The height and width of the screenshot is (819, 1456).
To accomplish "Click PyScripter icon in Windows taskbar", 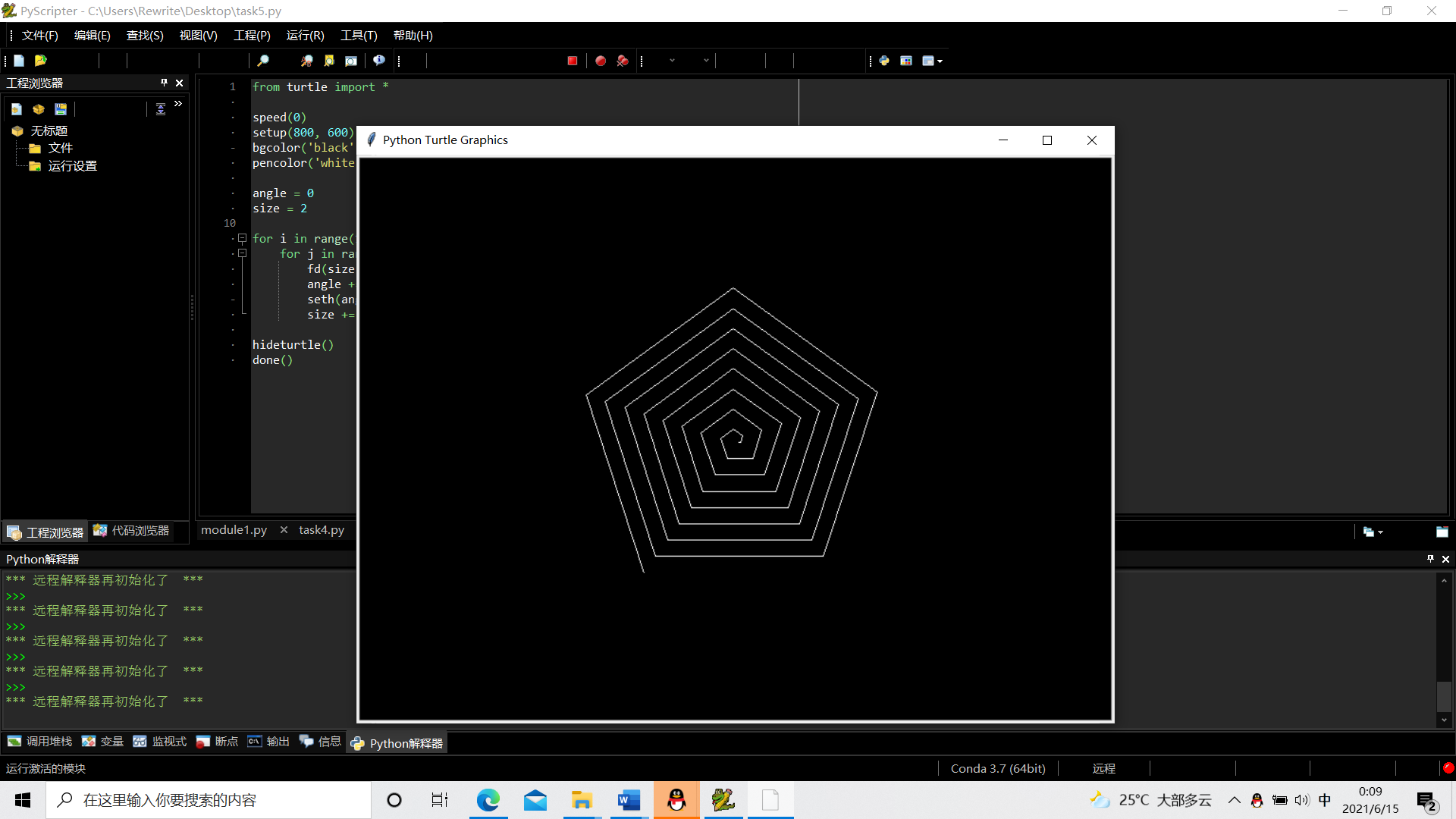I will (x=723, y=800).
